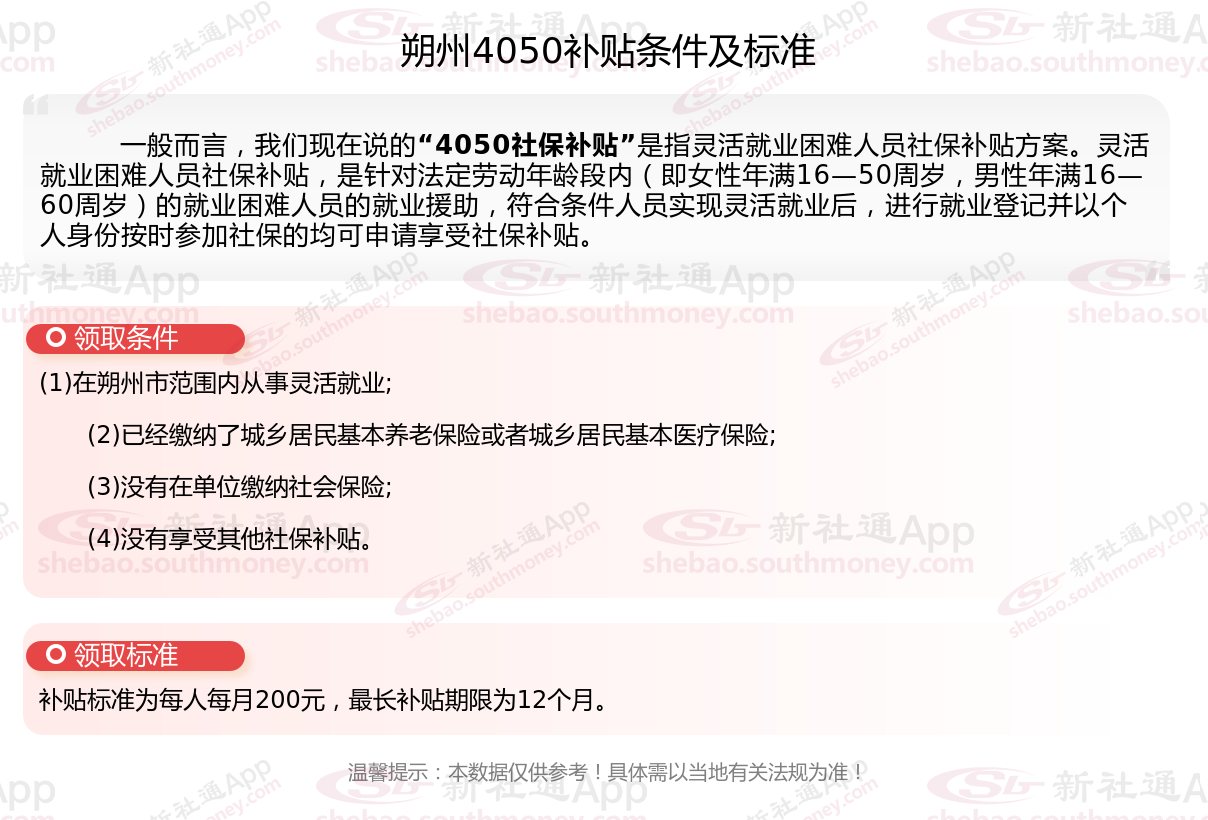1208x820 pixels.
Task: Click the 领取条件 red section badge
Action: [135, 338]
